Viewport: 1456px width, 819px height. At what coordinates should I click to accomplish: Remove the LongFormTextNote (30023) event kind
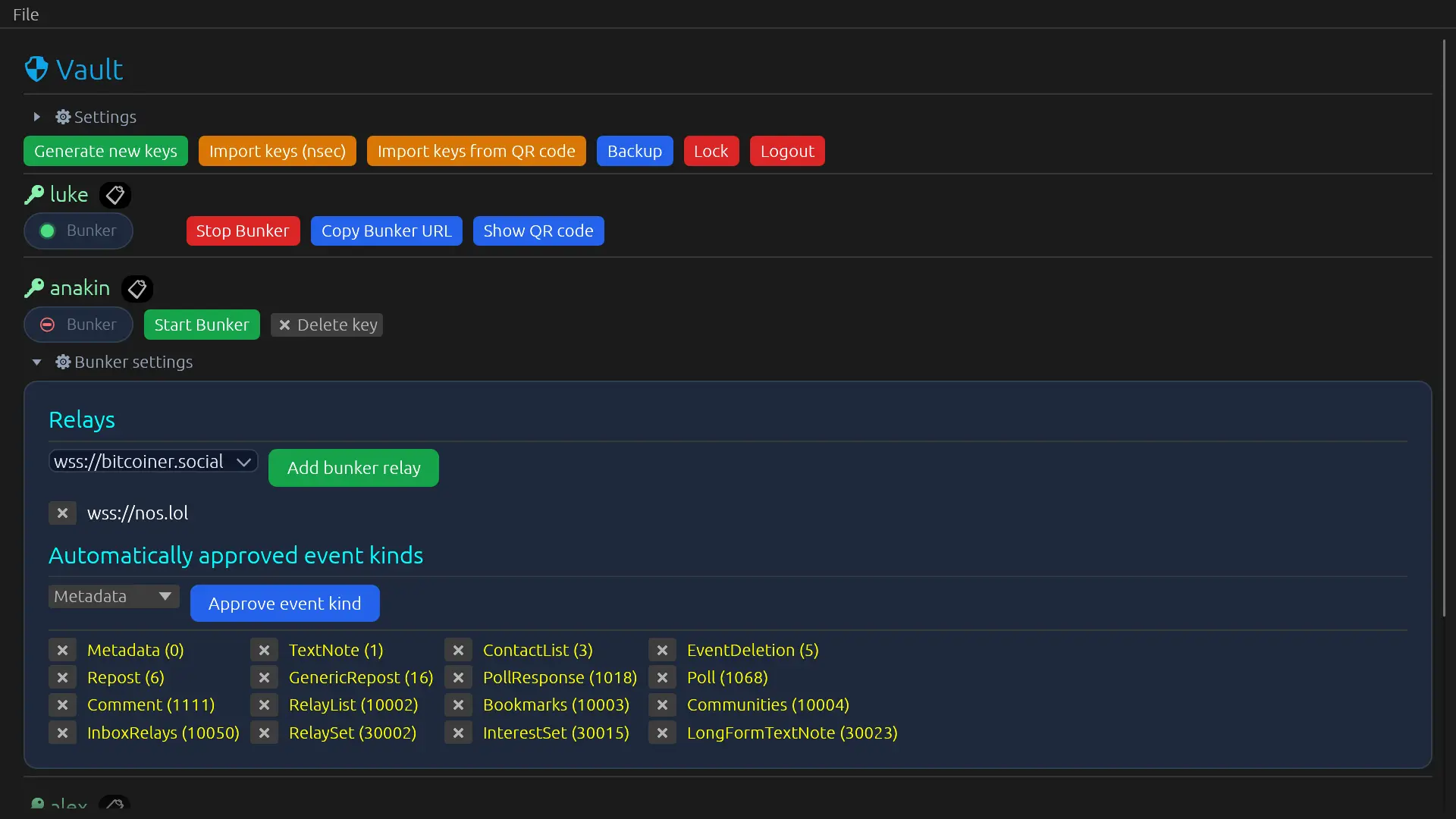tap(662, 733)
